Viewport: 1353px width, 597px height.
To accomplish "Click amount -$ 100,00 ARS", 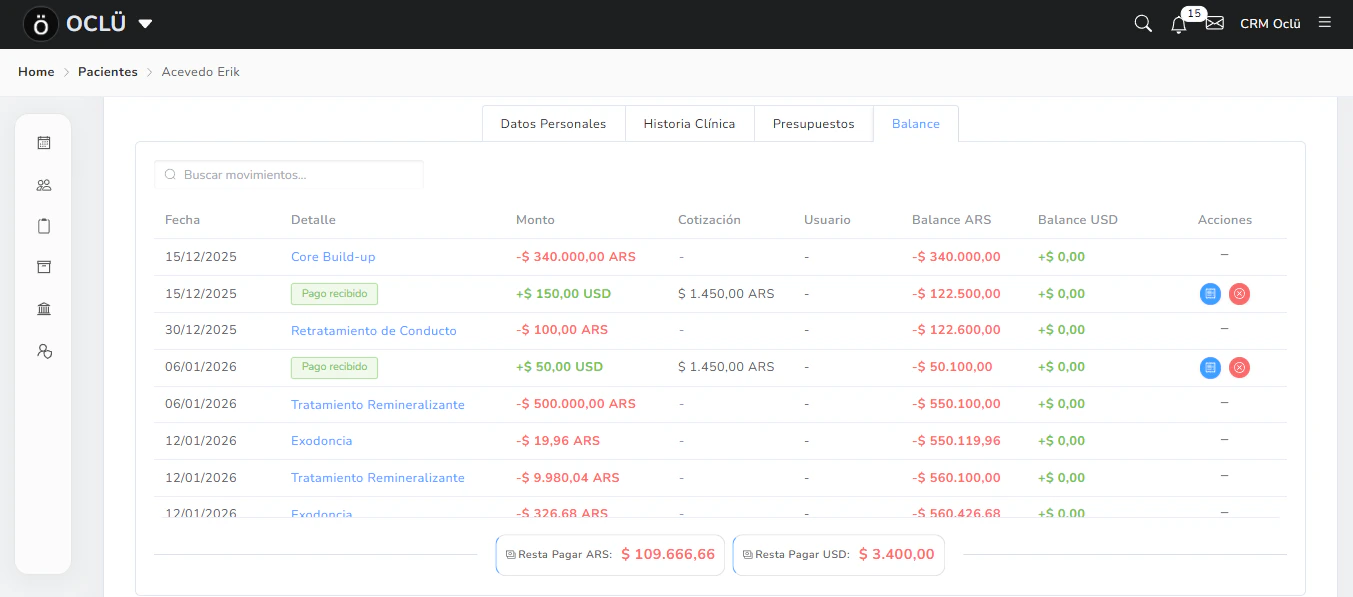I will point(562,331).
